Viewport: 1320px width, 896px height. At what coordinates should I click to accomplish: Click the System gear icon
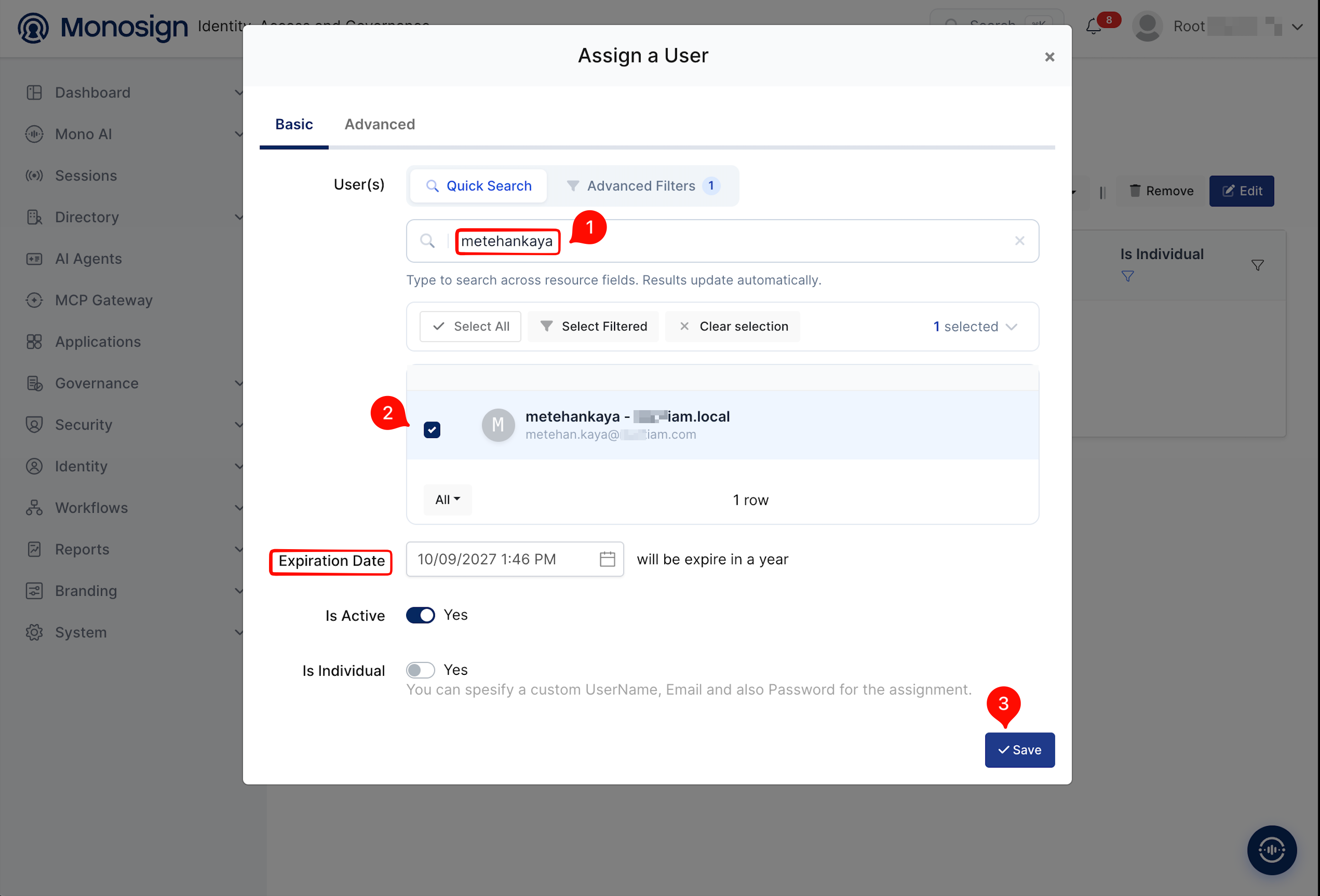[x=34, y=632]
